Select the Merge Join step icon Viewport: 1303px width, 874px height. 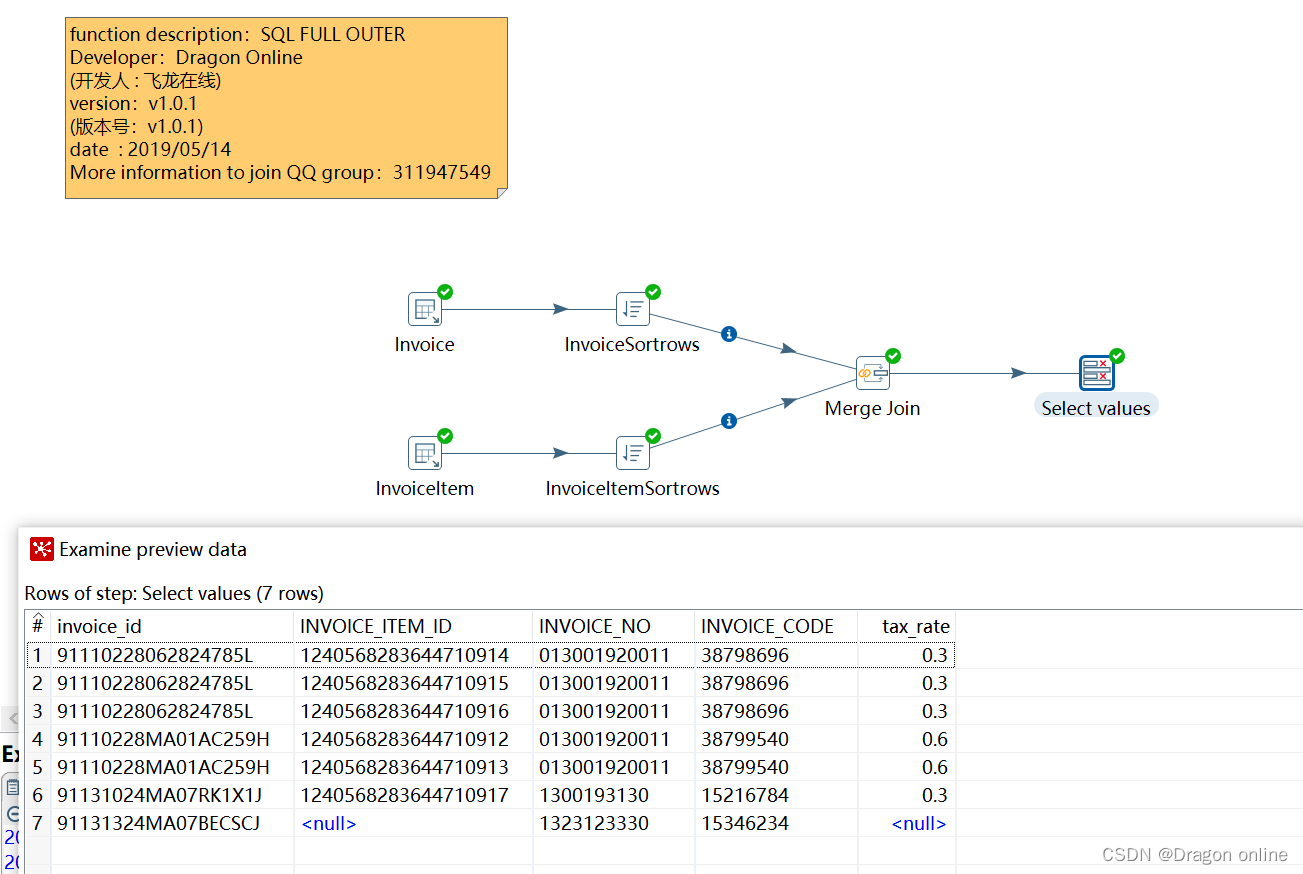[x=873, y=374]
